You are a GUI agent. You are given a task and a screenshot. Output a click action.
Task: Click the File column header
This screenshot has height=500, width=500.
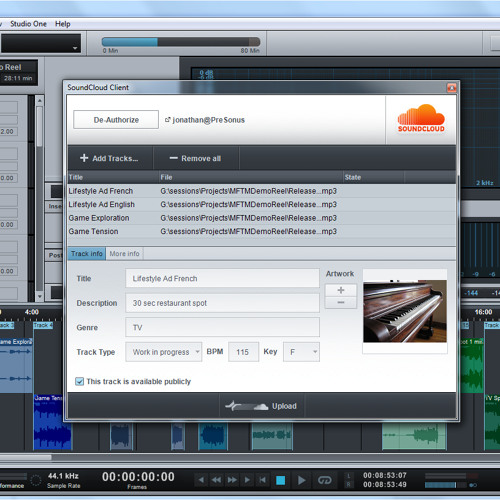coord(251,177)
